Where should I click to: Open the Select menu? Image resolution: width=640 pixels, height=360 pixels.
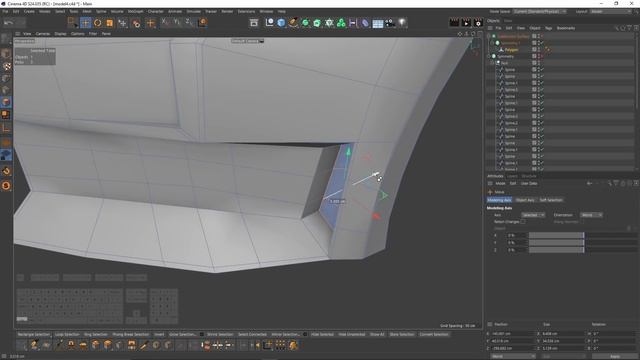coord(60,11)
